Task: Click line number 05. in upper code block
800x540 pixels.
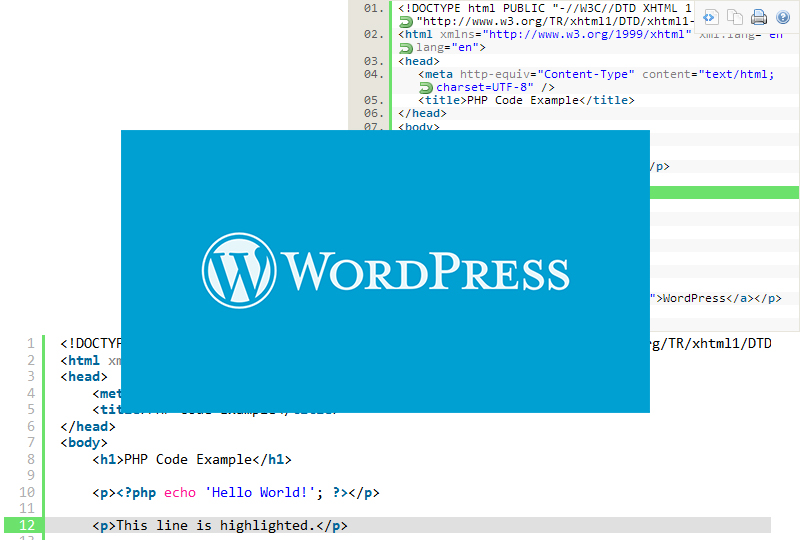Action: 373,100
